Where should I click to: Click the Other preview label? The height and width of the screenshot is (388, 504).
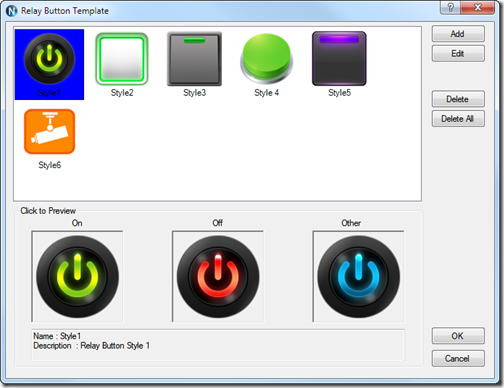click(x=351, y=223)
